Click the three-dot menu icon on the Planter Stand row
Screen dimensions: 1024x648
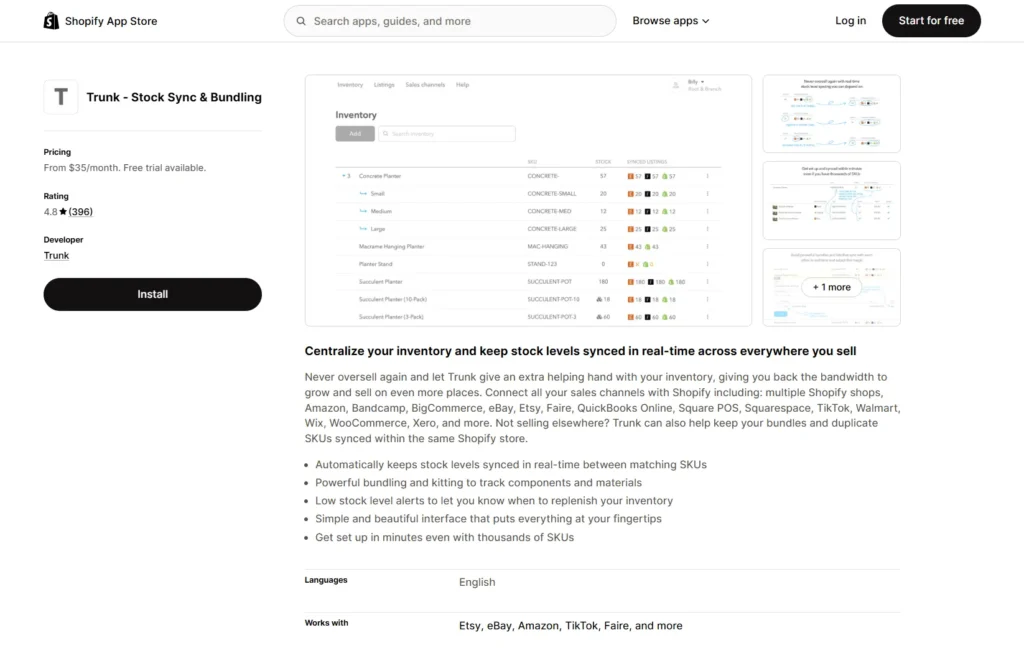pos(707,264)
